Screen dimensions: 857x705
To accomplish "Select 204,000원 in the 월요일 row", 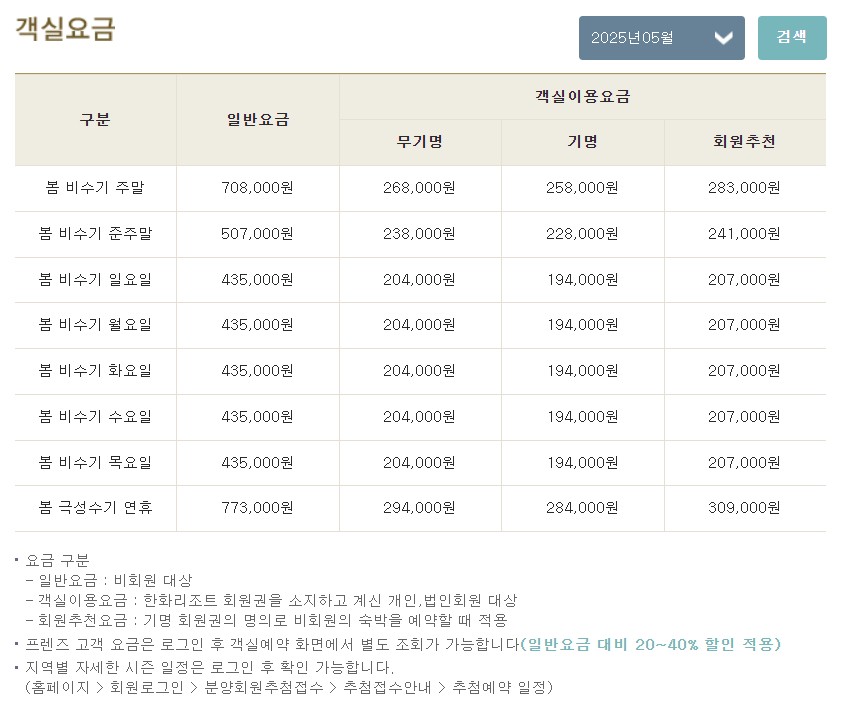I will 419,325.
